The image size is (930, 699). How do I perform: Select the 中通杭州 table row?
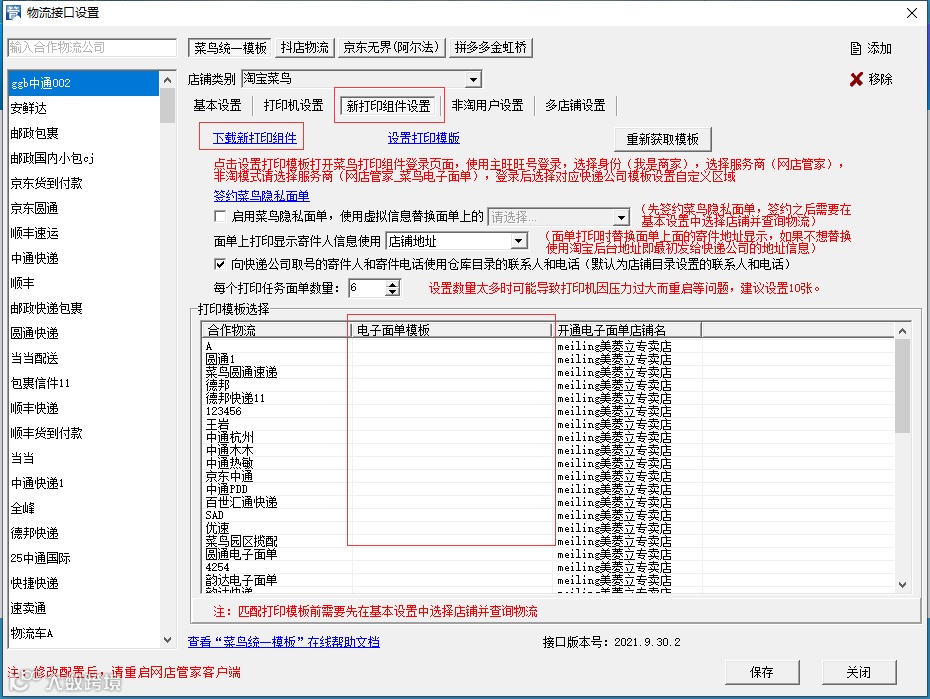(x=548, y=438)
